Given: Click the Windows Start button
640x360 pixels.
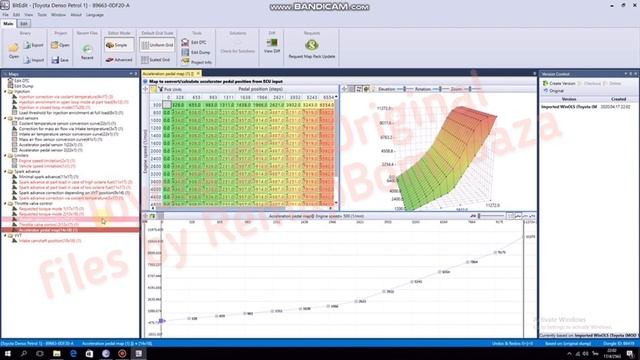Looking at the screenshot, I should [x=7, y=353].
